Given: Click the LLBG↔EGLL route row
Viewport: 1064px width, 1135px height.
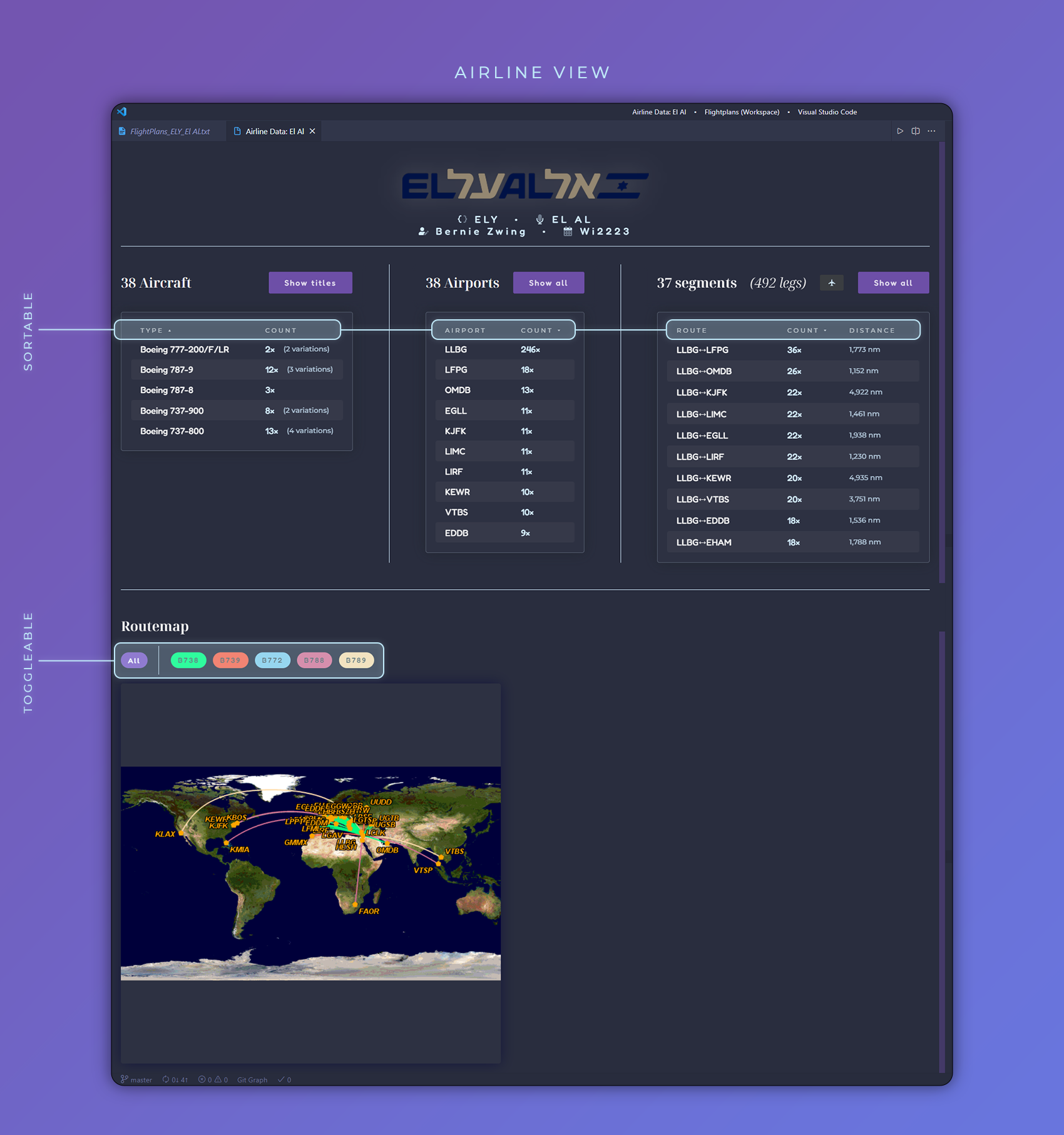Looking at the screenshot, I should pyautogui.click(x=793, y=435).
